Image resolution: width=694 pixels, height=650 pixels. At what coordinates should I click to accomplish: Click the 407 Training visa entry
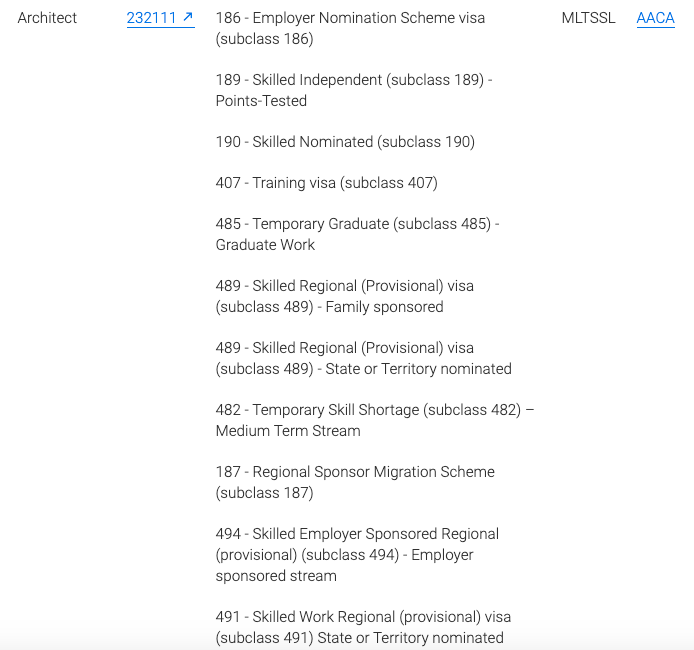[326, 183]
